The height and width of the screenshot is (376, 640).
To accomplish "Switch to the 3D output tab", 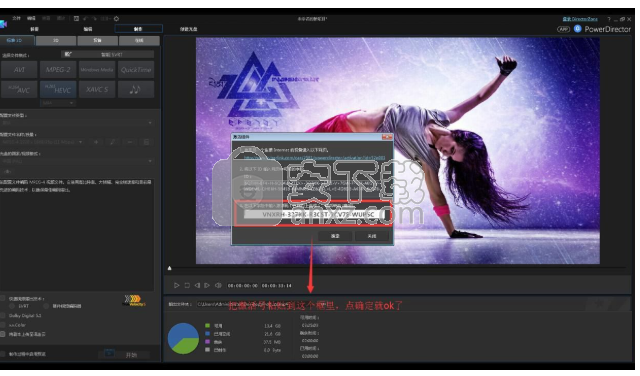I will (x=56, y=40).
